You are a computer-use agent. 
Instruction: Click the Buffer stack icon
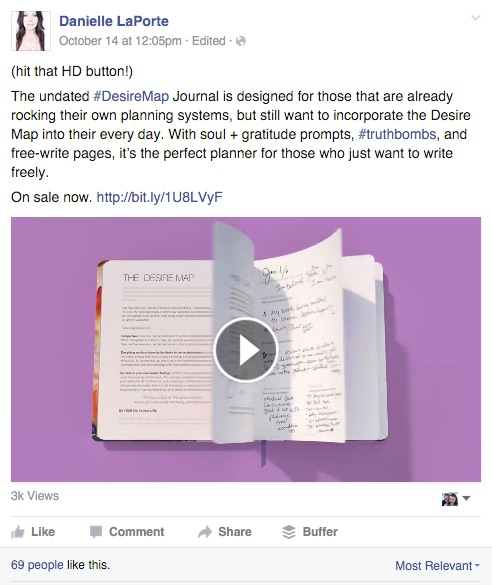(289, 532)
